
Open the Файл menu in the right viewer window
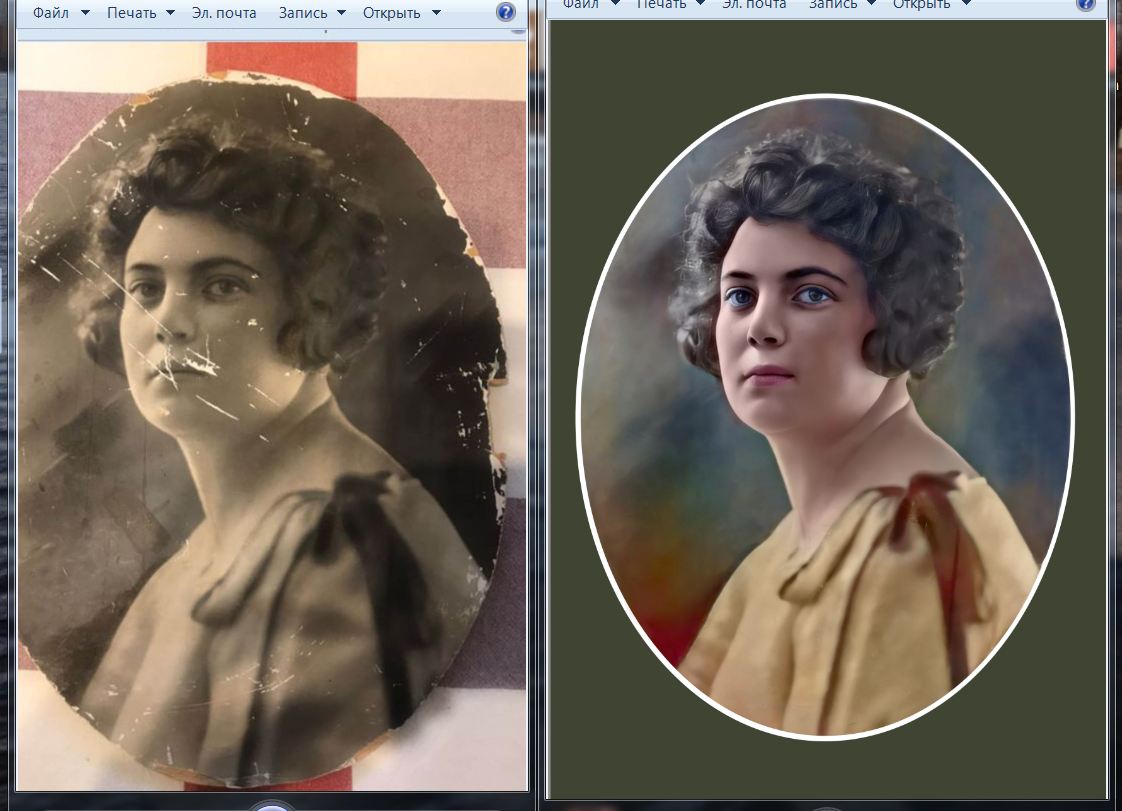point(590,4)
